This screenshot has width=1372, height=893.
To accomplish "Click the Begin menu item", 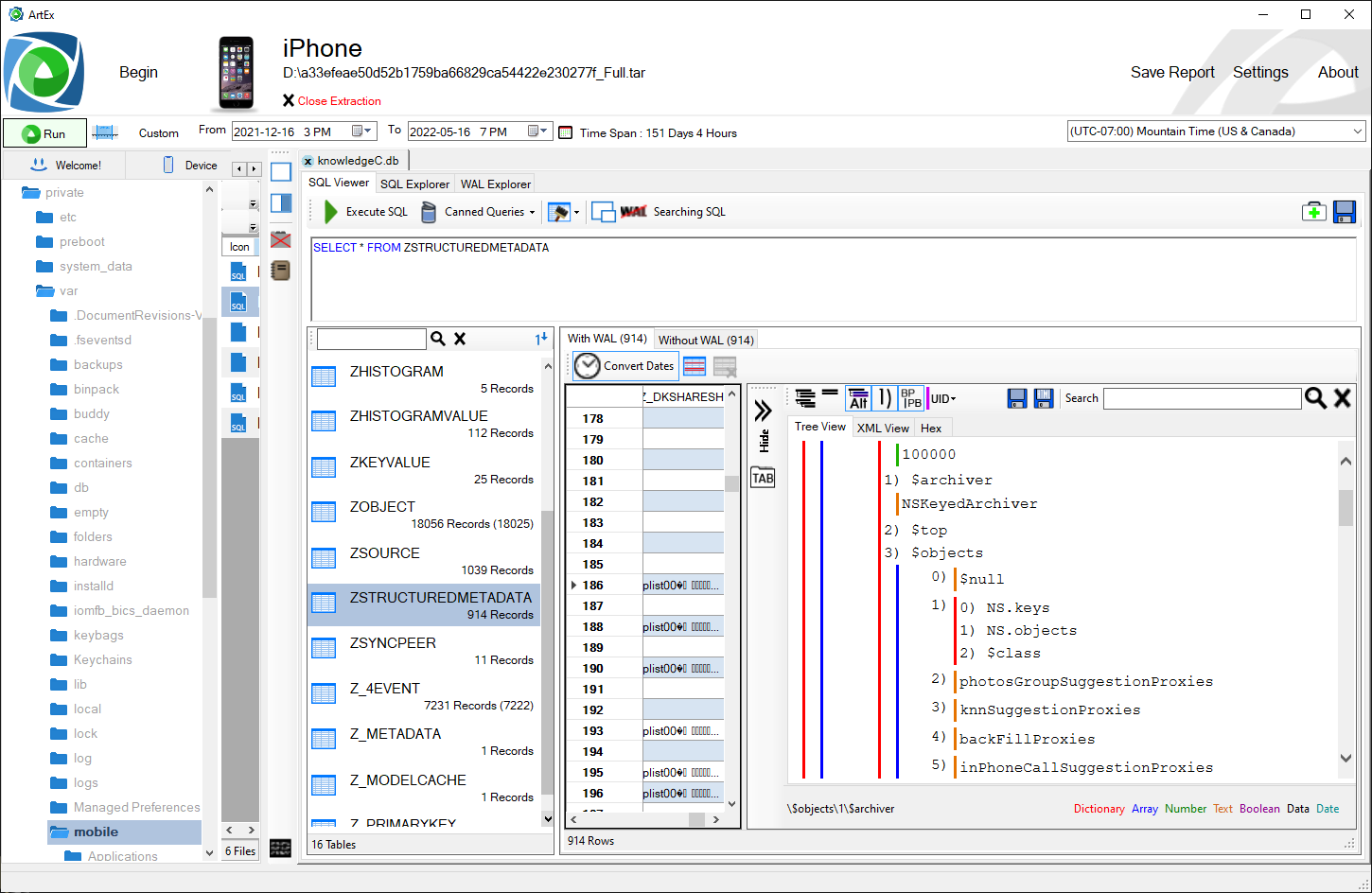I will coord(138,73).
